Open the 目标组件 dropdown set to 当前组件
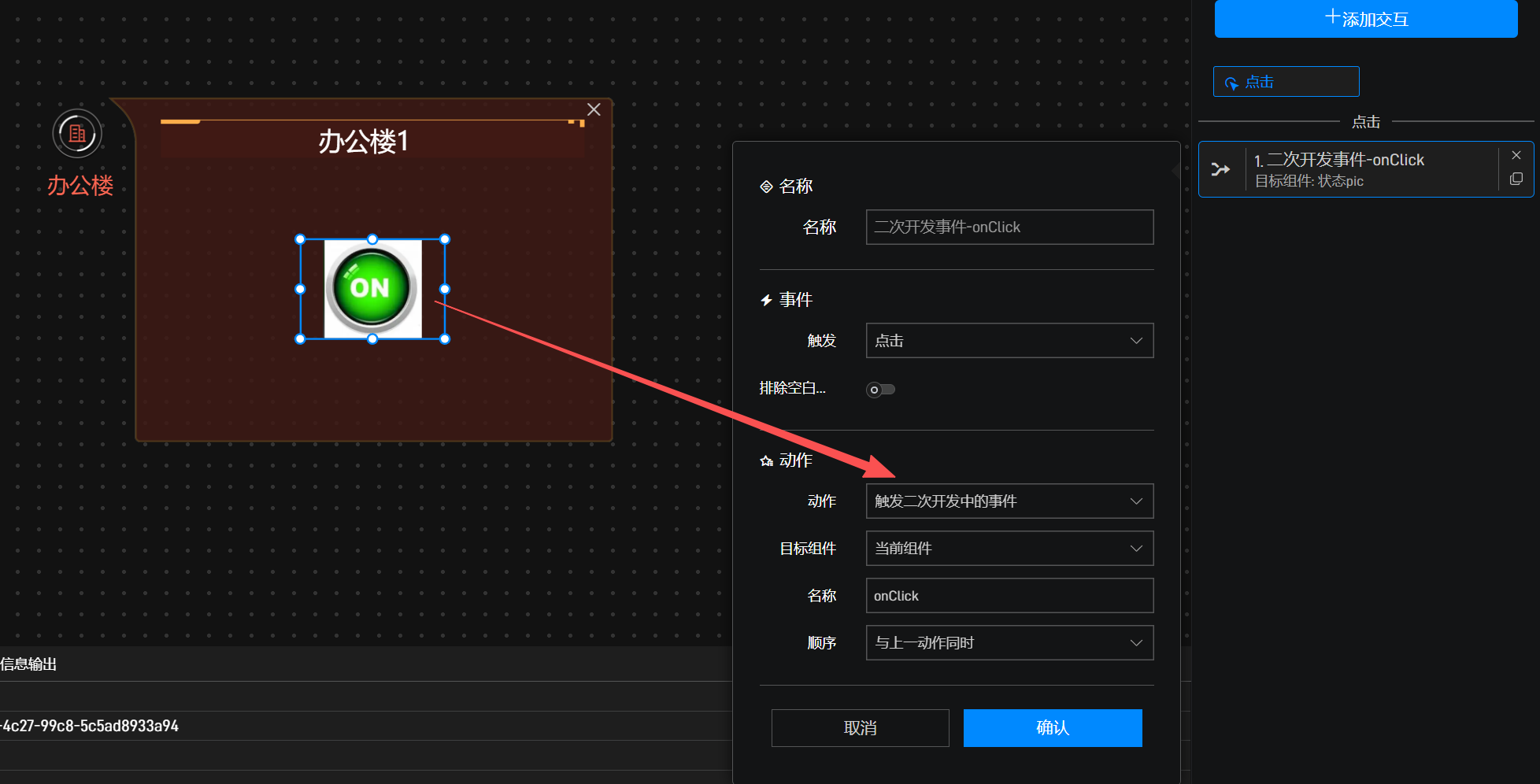Image resolution: width=1540 pixels, height=784 pixels. point(1009,549)
